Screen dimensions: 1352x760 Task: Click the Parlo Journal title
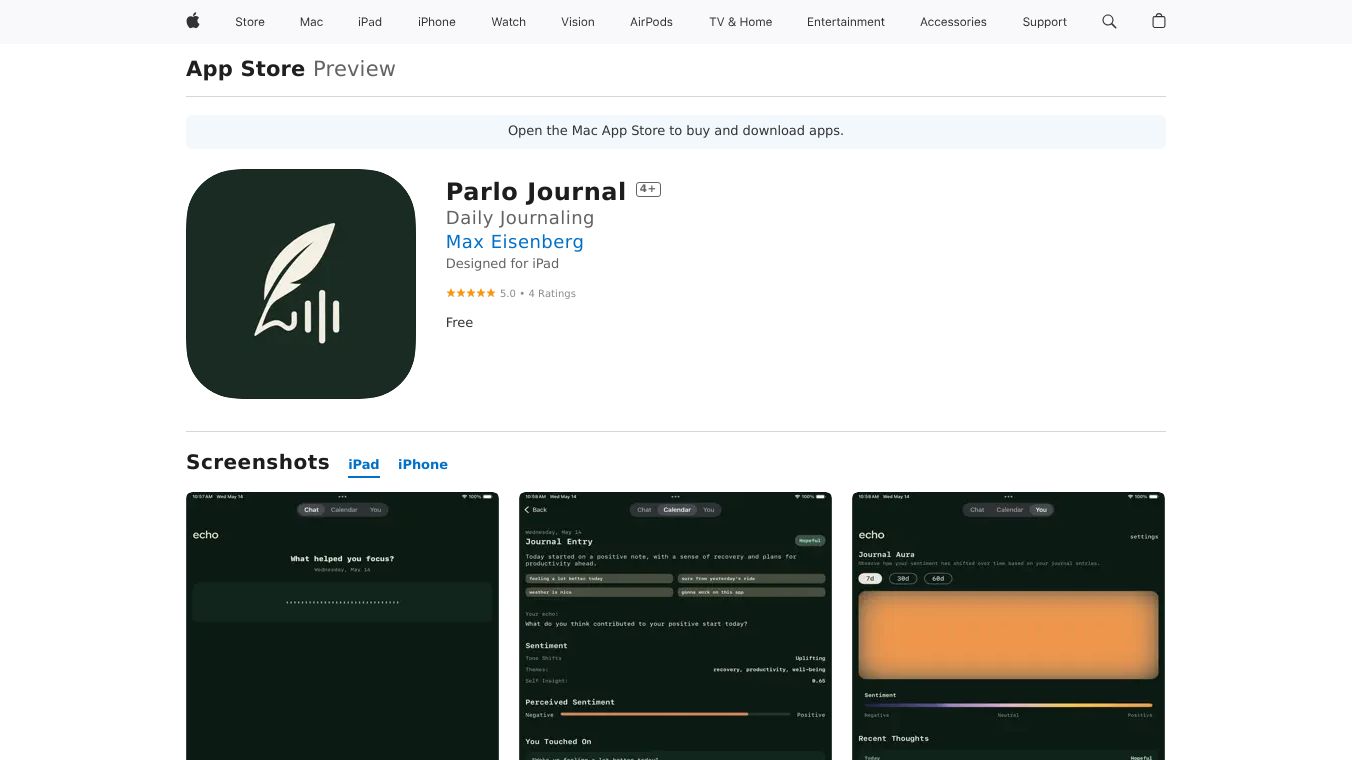click(x=536, y=191)
